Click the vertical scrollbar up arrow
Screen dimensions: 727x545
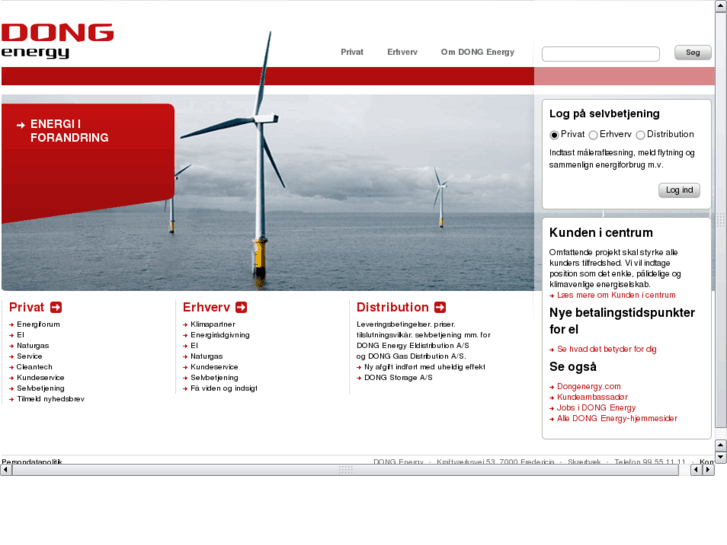(x=721, y=6)
